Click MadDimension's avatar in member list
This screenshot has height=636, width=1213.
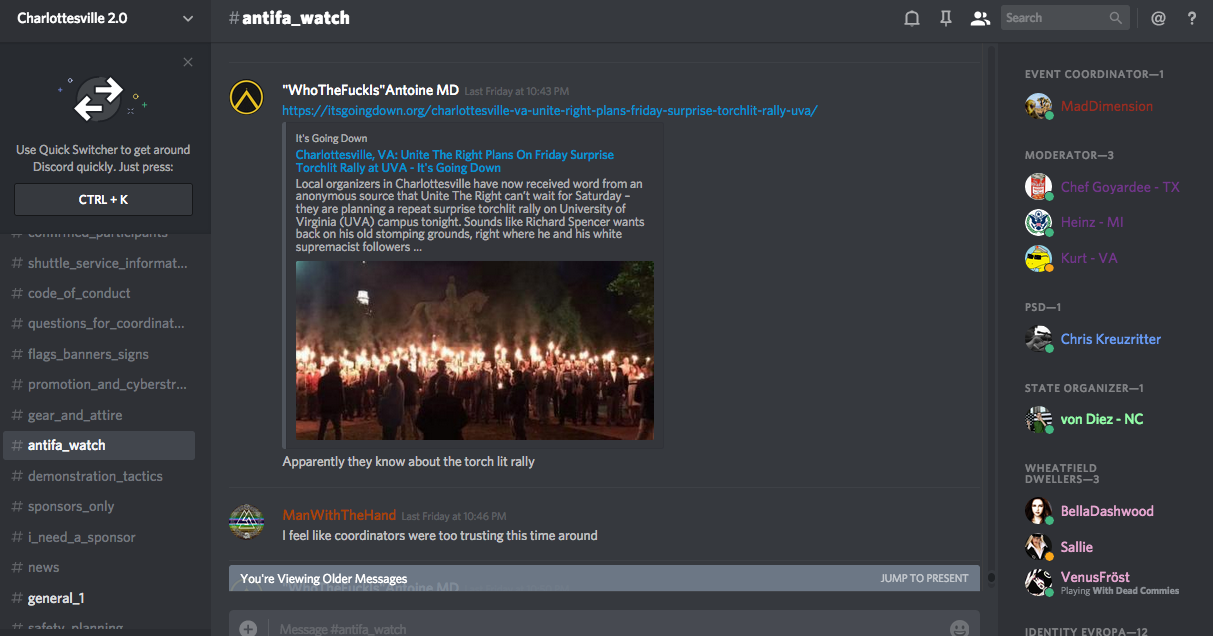(x=1039, y=106)
